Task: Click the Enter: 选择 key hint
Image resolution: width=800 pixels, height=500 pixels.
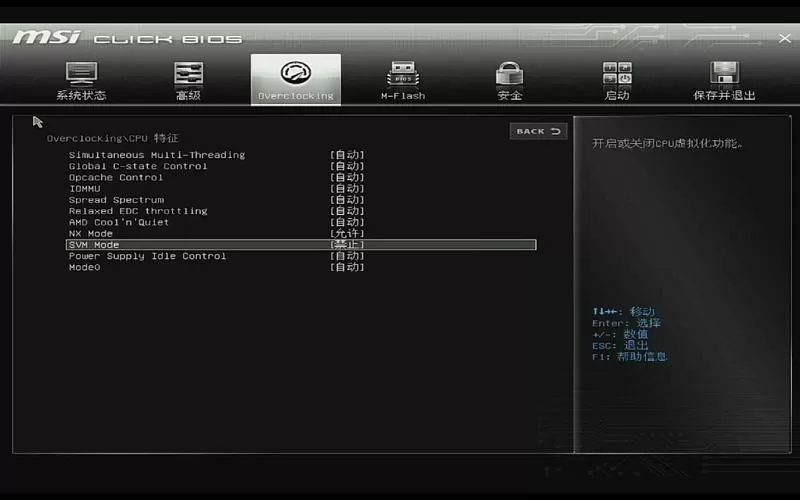Action: (x=627, y=323)
